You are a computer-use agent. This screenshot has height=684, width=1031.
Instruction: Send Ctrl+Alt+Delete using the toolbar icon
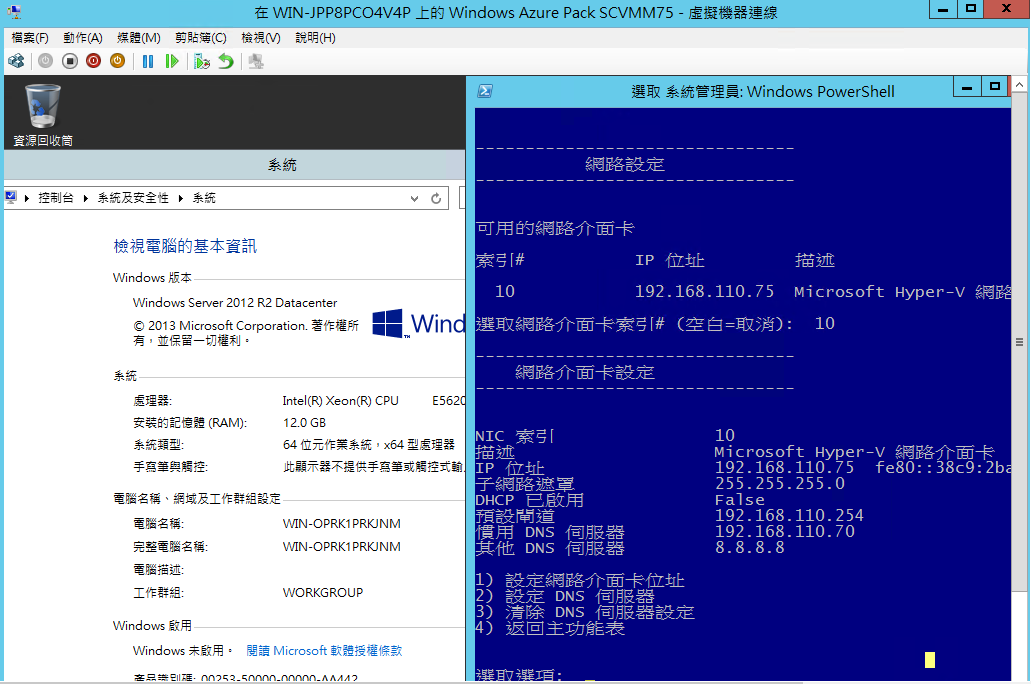tap(16, 61)
